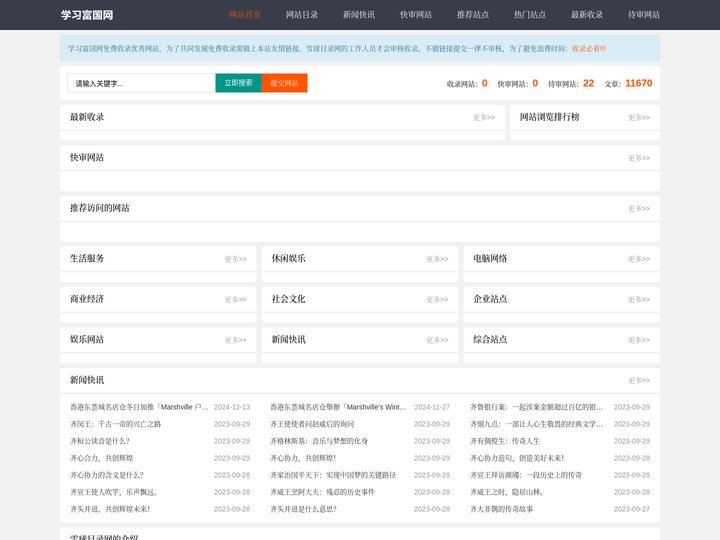Open article 齐有倜傥生：传奇人生
The width and height of the screenshot is (720, 540).
tap(505, 441)
